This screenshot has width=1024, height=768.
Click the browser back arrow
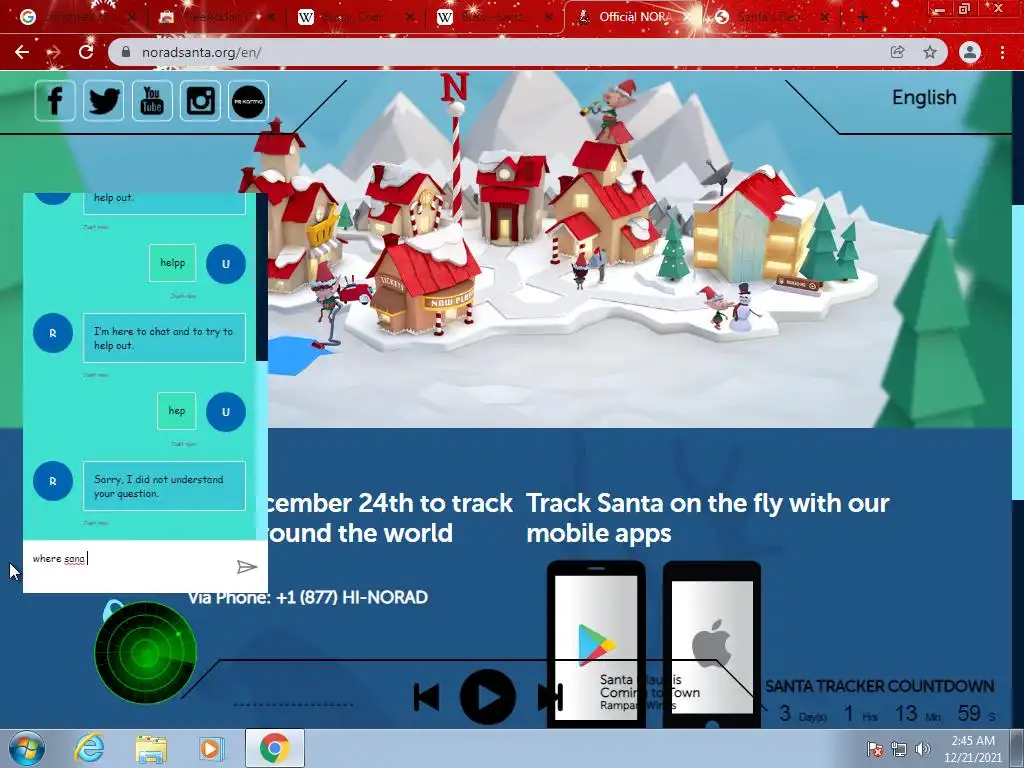point(22,52)
